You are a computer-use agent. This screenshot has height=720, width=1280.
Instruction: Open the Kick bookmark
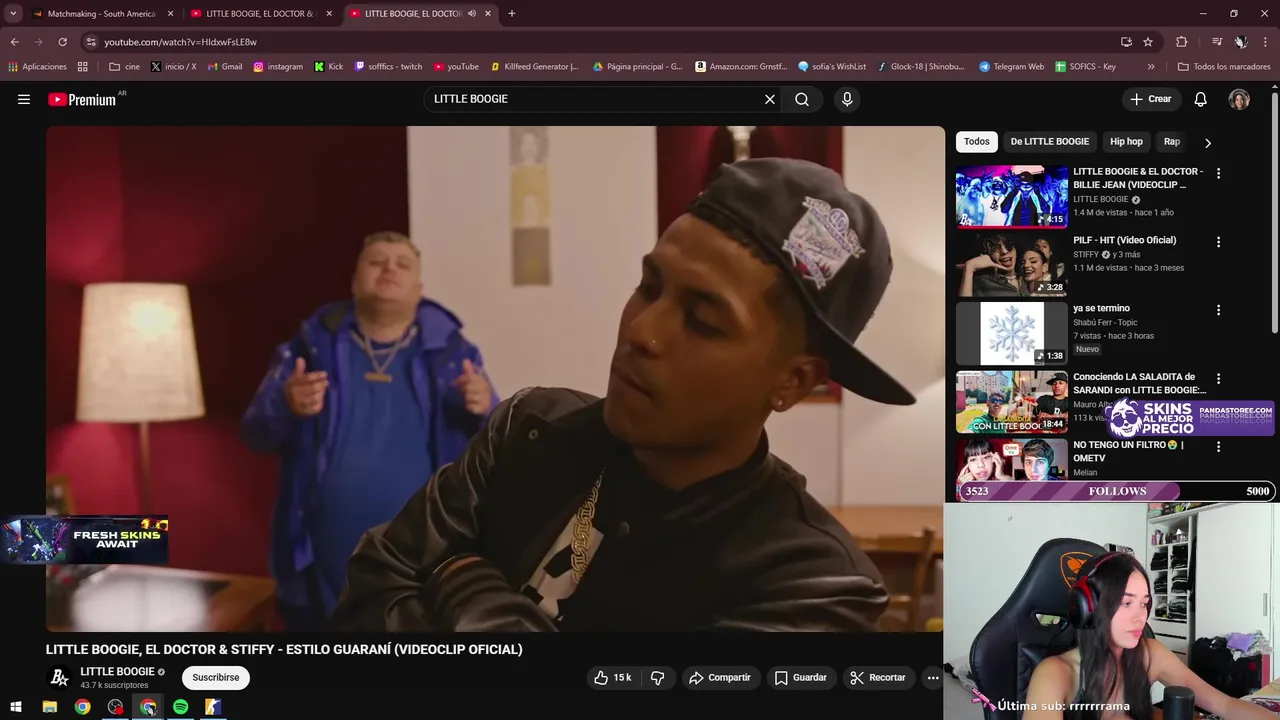tap(328, 67)
